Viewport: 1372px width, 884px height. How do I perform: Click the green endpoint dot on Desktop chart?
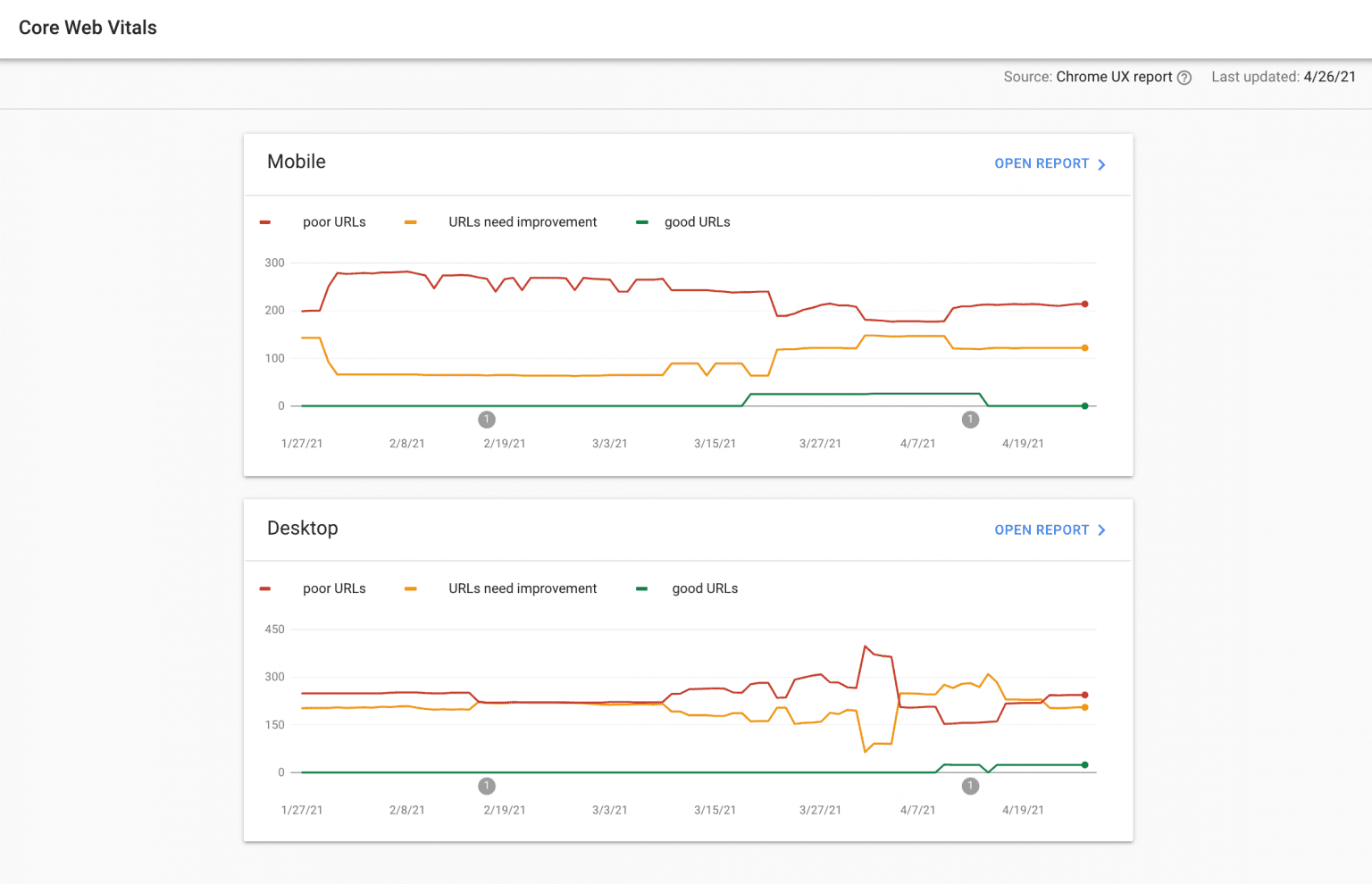click(x=1085, y=765)
